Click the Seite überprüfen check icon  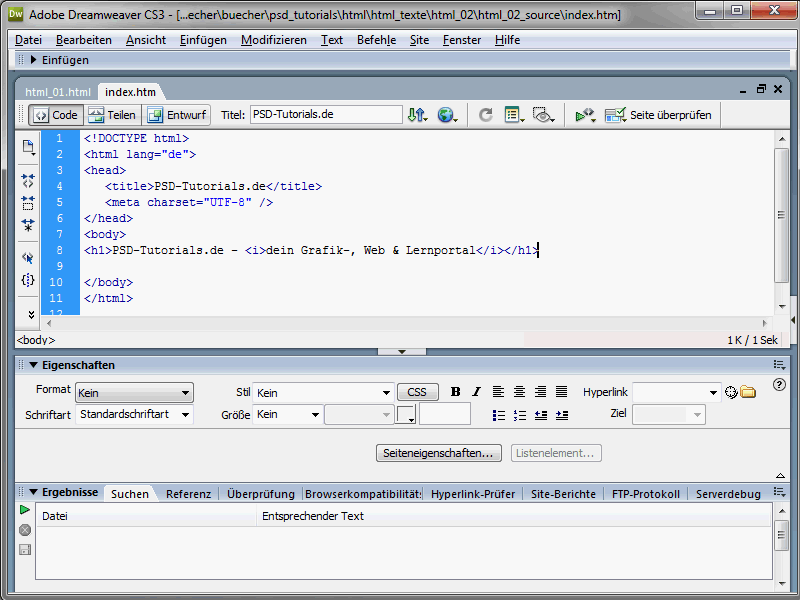(x=615, y=115)
